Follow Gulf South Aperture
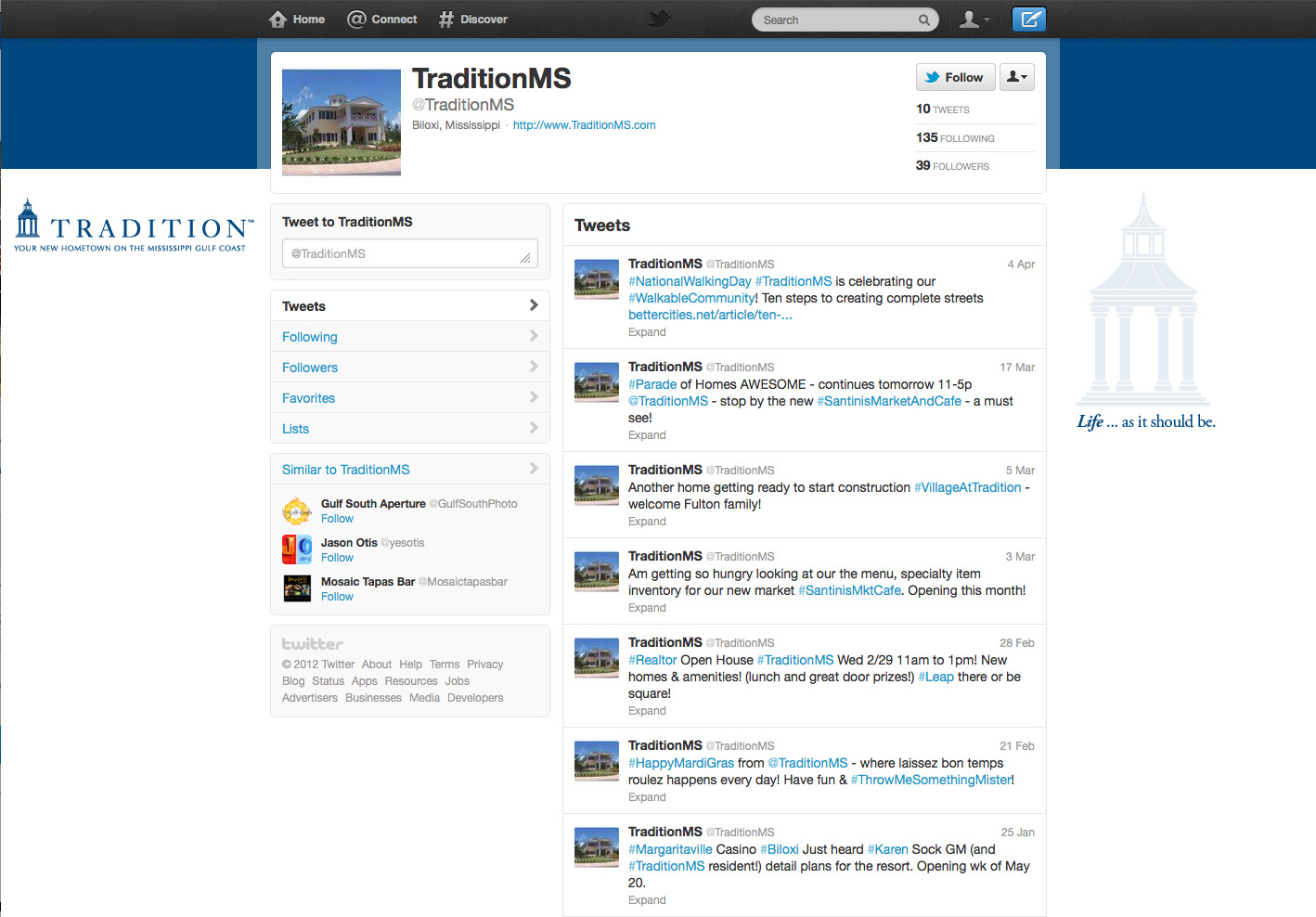The height and width of the screenshot is (917, 1316). tap(337, 519)
